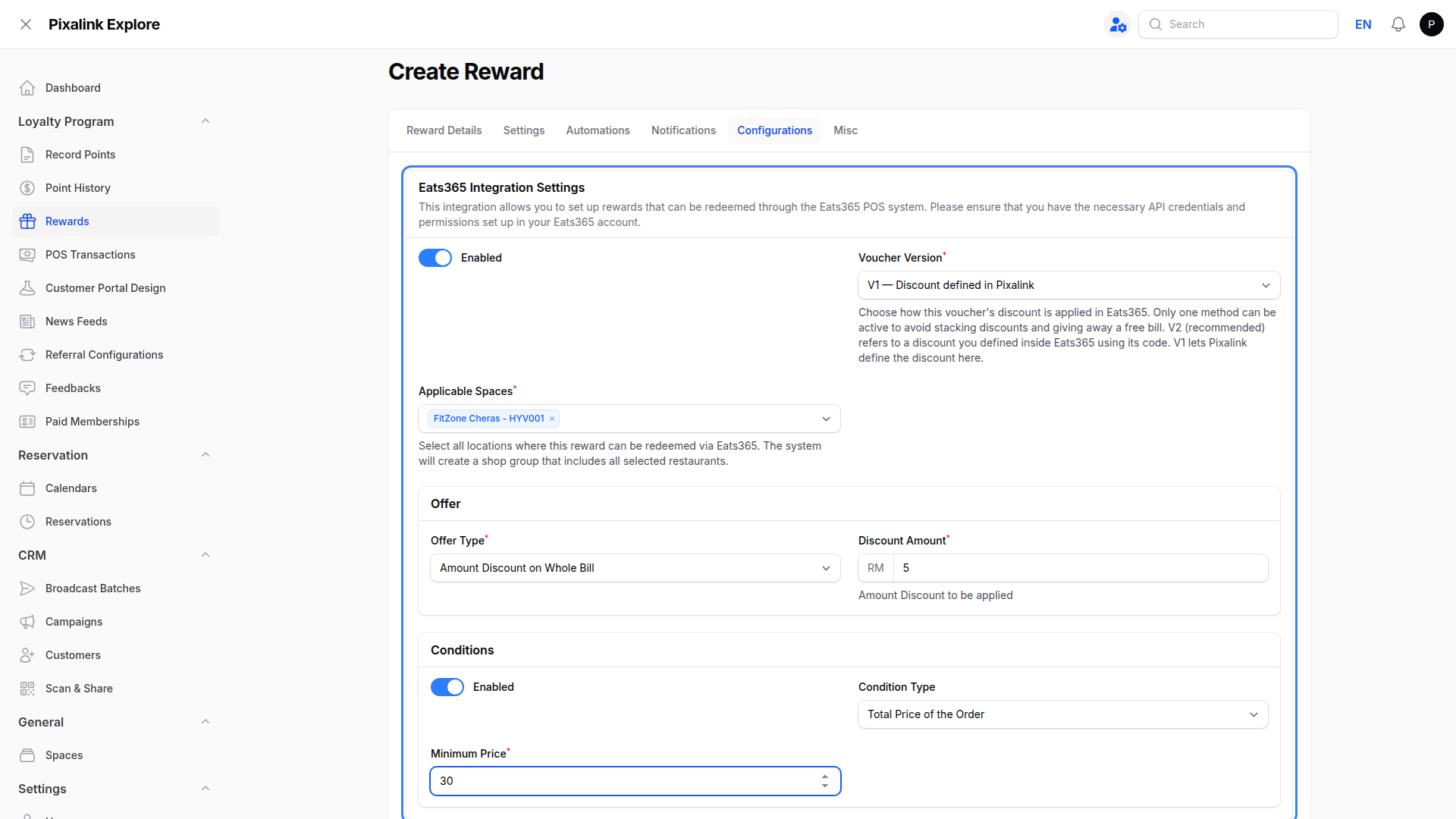
Task: Toggle the Eats365 integration Enabled switch
Action: (x=435, y=258)
